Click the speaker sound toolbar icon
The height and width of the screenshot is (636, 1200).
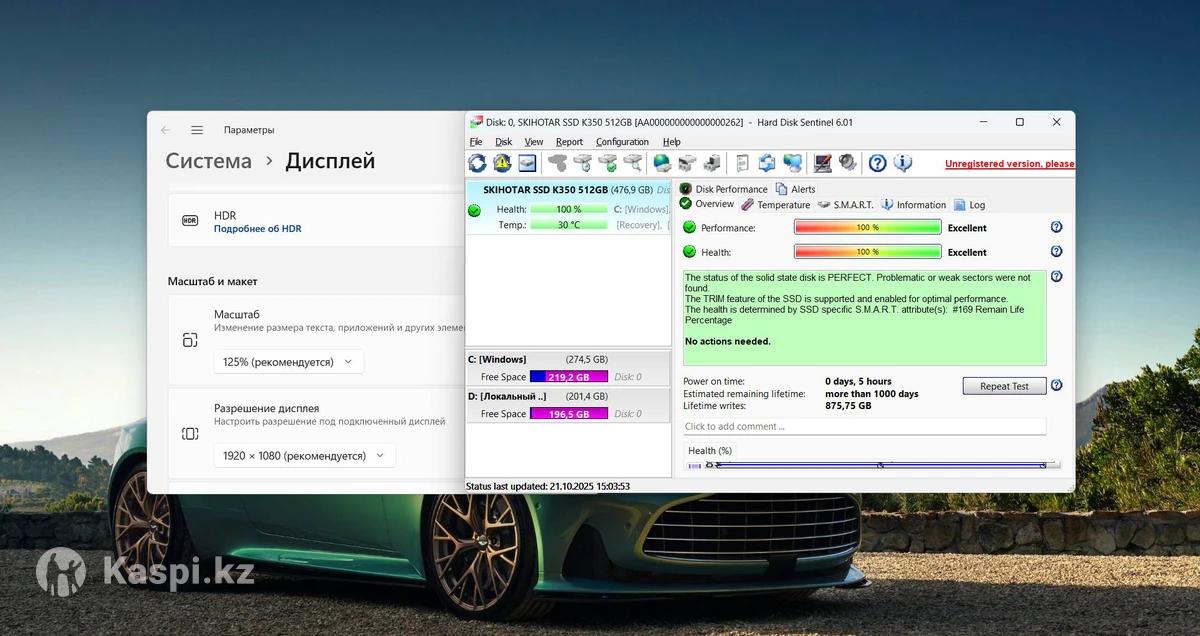[847, 163]
